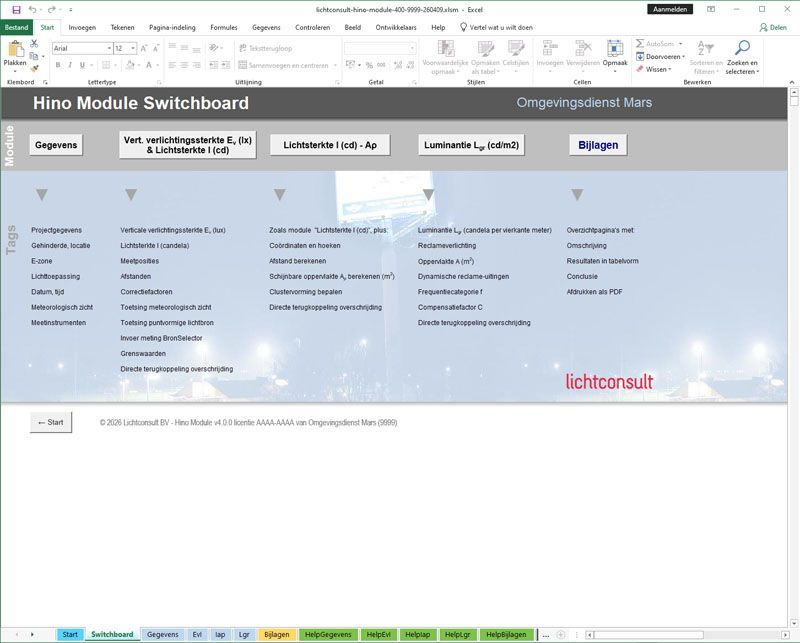Click AutoSom sigma icon
Image resolution: width=800 pixels, height=643 pixels.
pos(640,44)
